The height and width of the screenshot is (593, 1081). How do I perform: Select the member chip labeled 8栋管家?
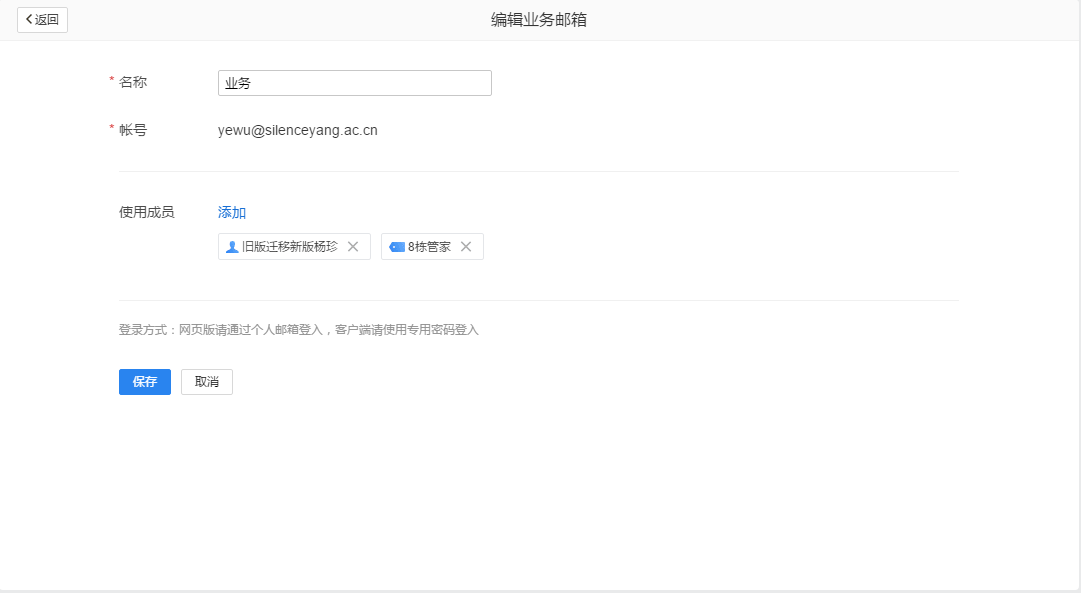point(432,246)
